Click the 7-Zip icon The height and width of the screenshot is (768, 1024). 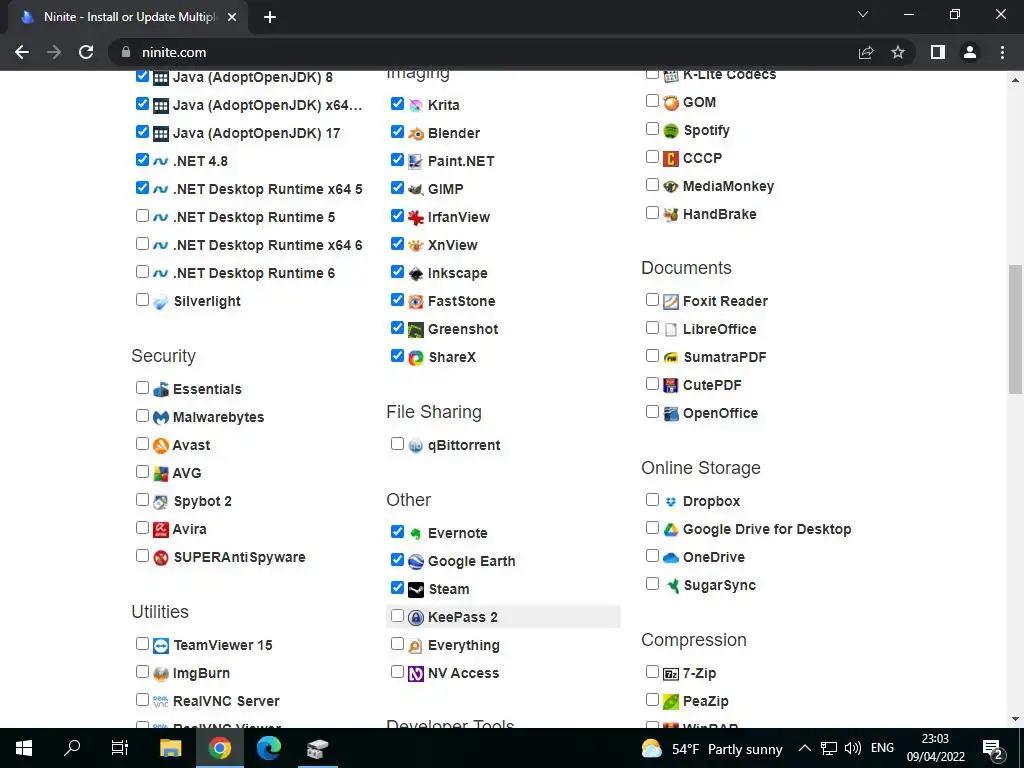(671, 673)
